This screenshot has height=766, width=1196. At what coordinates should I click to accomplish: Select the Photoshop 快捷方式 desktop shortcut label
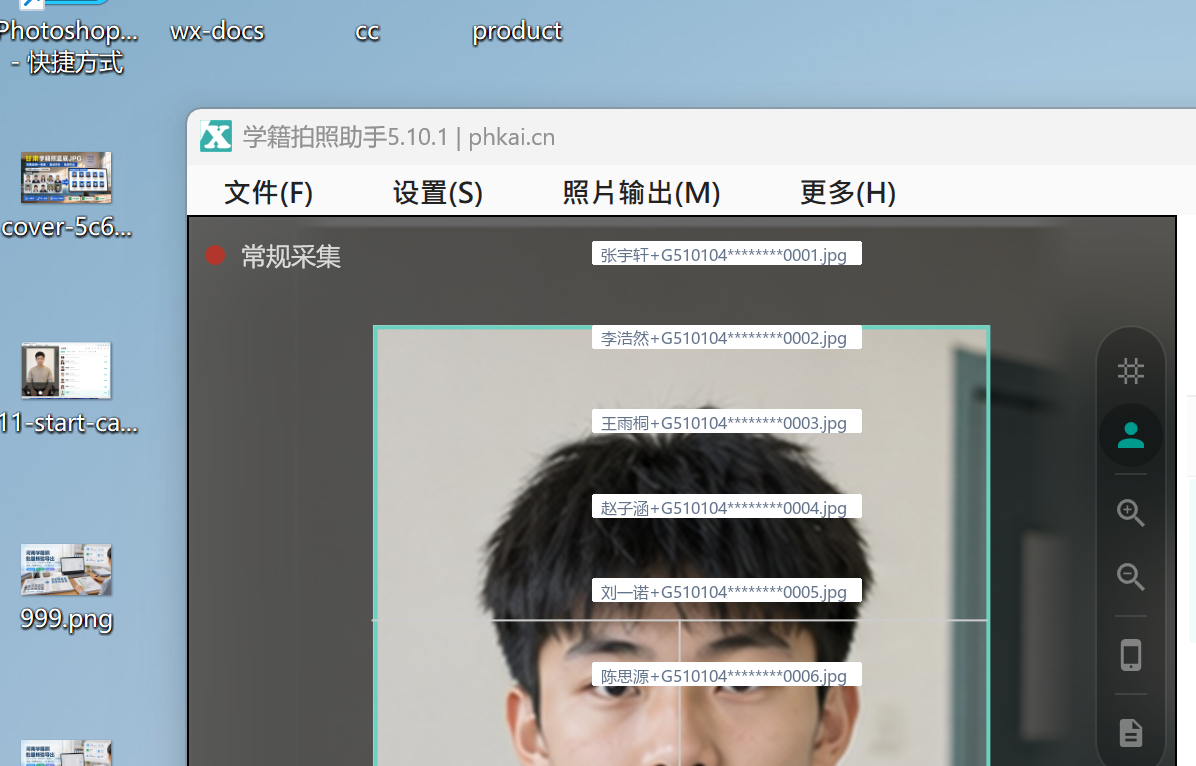click(x=69, y=46)
